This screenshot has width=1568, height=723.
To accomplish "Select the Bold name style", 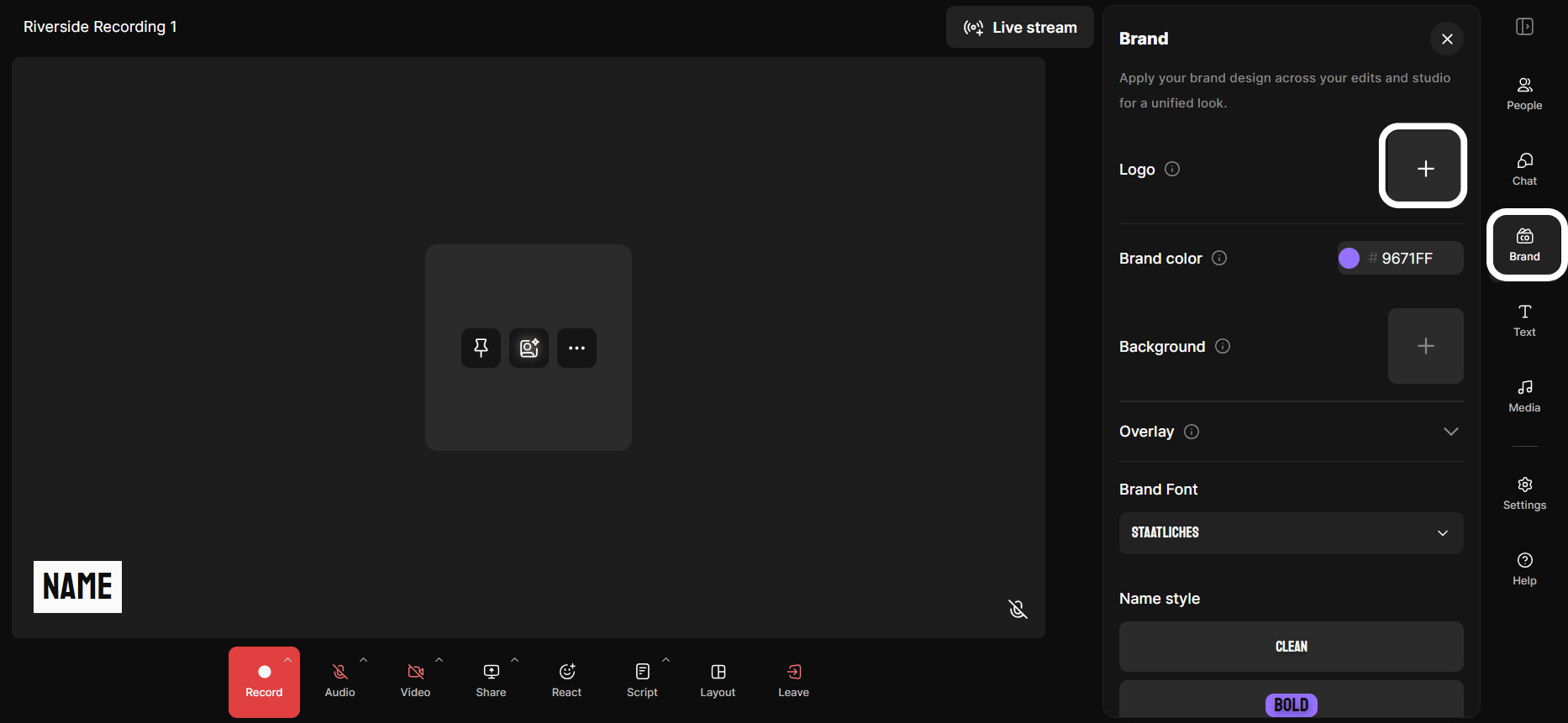I will tap(1291, 704).
